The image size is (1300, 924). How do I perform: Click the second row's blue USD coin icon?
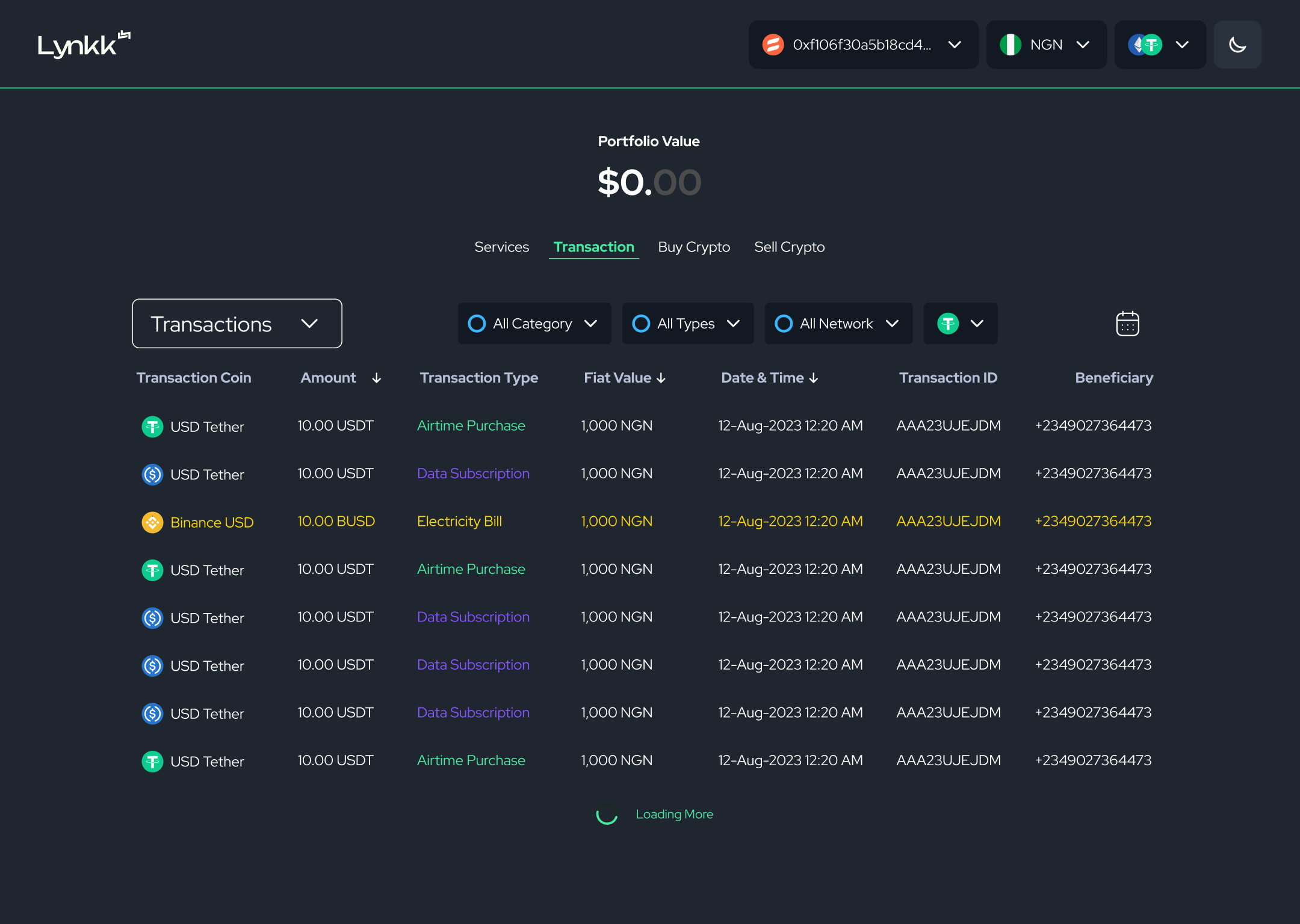coord(152,475)
